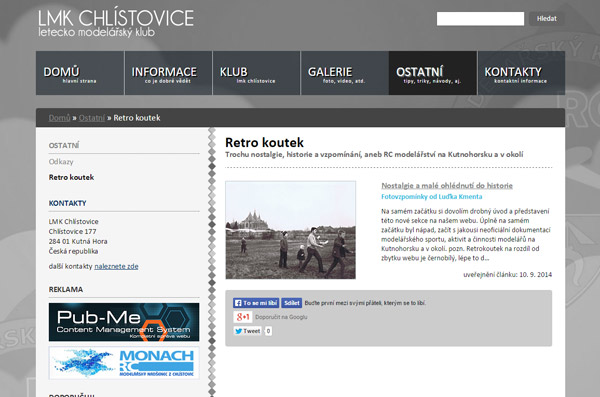Open the Klub menu item
The width and height of the screenshot is (600, 397).
pyautogui.click(x=256, y=73)
